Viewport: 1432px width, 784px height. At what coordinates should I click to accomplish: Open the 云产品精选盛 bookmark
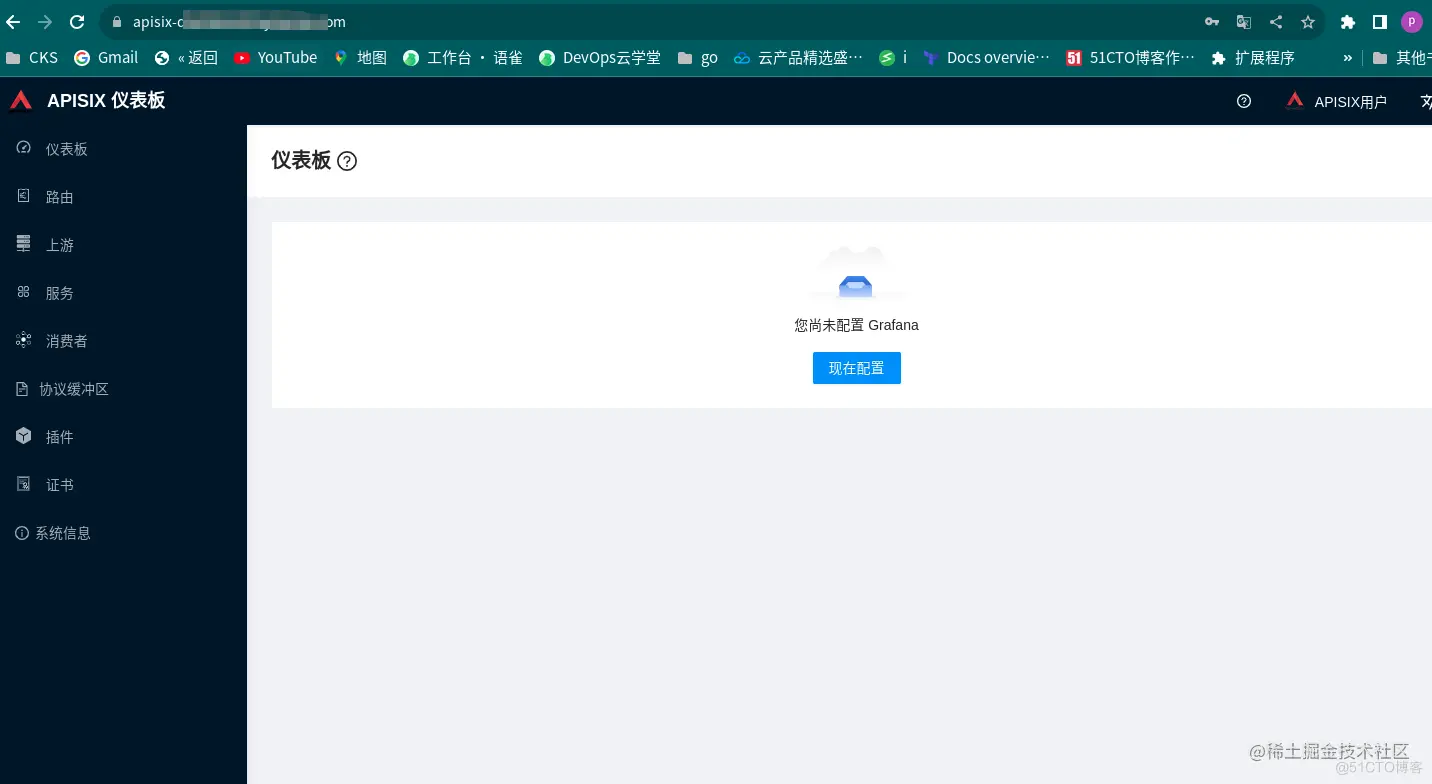coord(798,58)
